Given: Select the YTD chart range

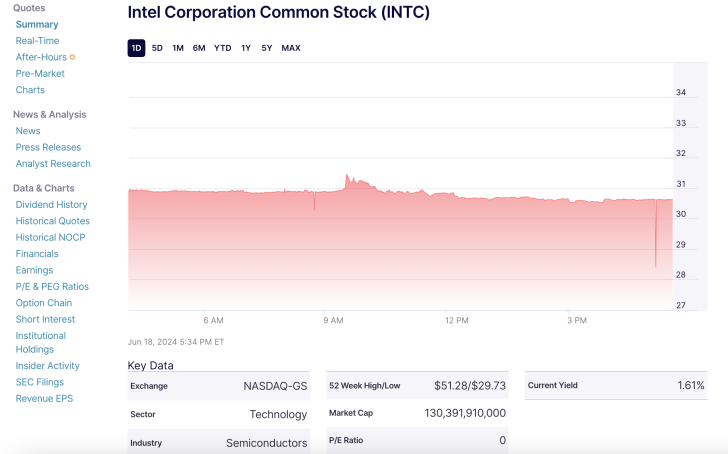Looking at the screenshot, I should click(223, 48).
